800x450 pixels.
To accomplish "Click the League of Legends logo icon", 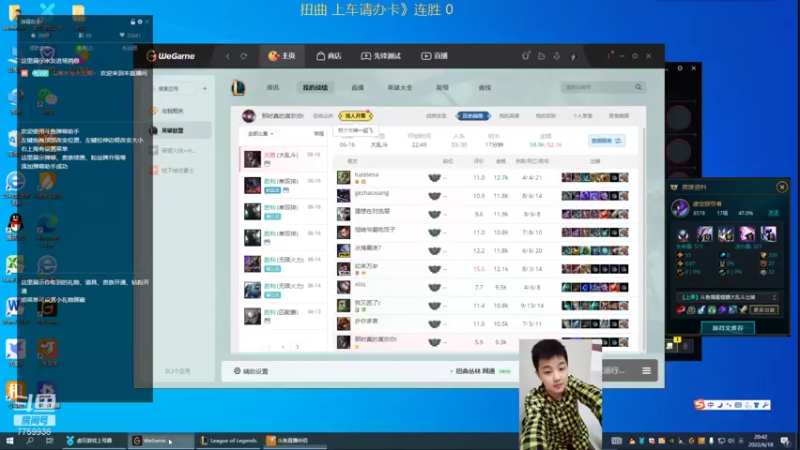I will (x=238, y=88).
